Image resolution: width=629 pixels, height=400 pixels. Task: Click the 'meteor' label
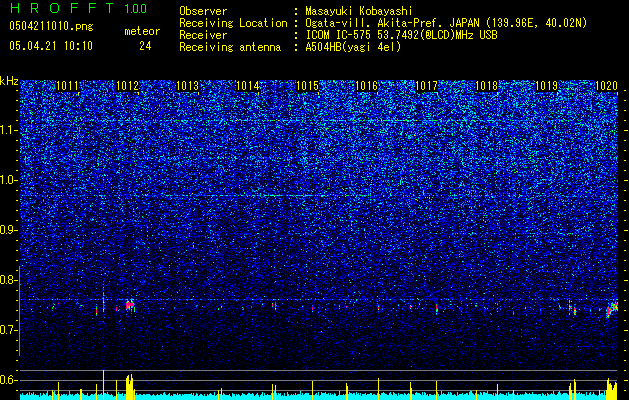(x=142, y=31)
